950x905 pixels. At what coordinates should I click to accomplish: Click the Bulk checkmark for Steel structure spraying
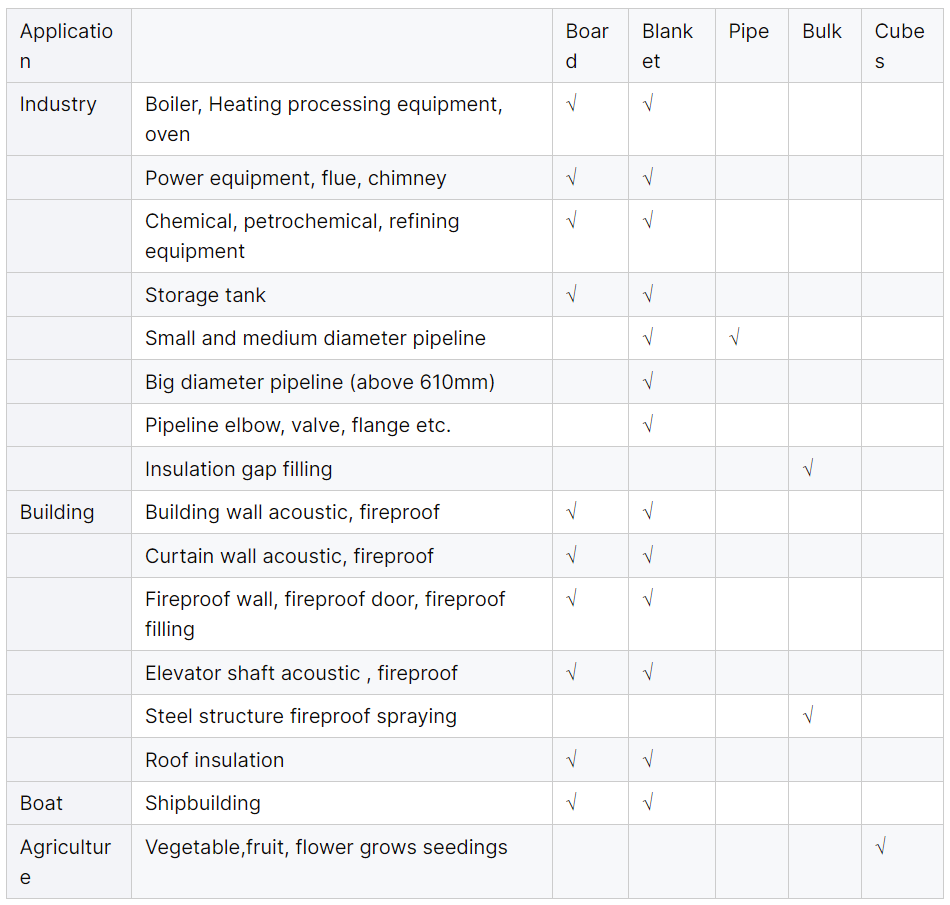click(808, 716)
